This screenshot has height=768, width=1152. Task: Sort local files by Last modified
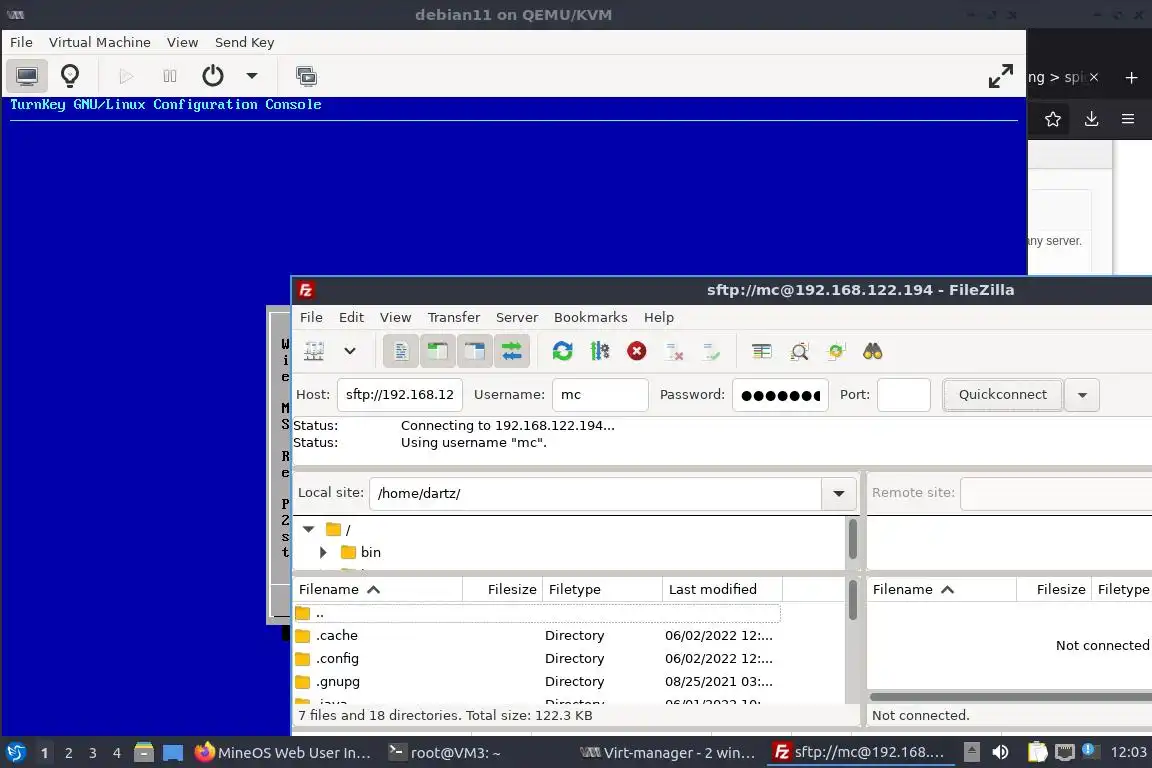pyautogui.click(x=722, y=589)
